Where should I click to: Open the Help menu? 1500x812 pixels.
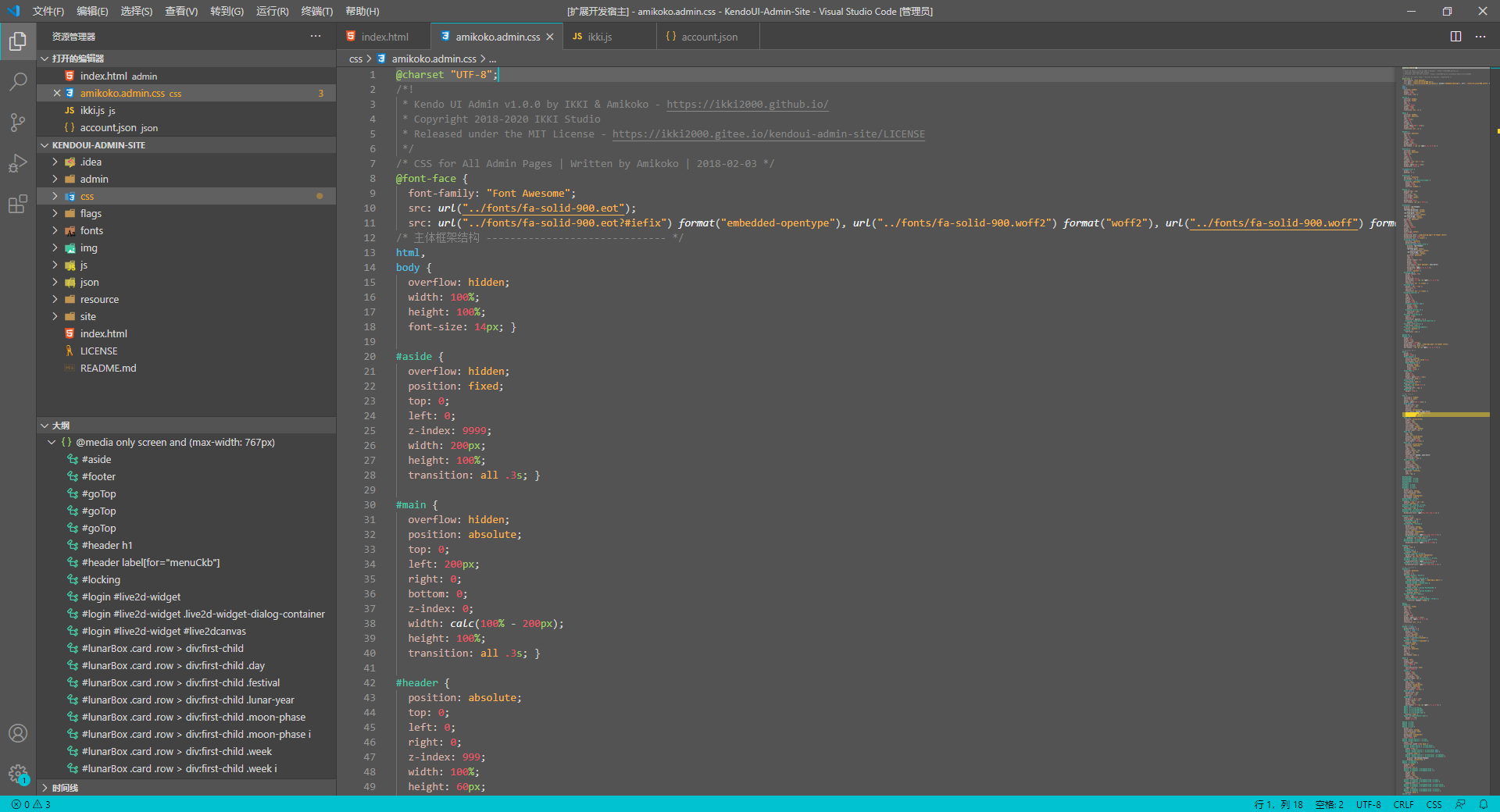point(362,11)
